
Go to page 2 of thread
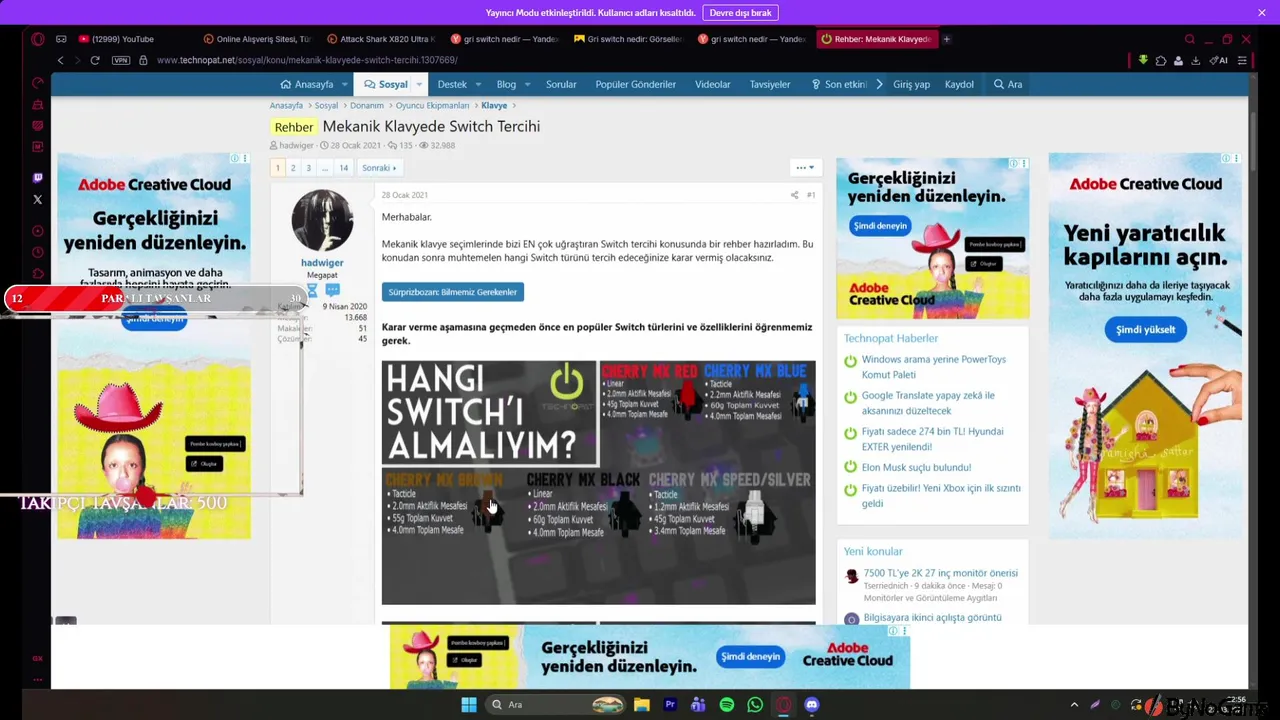tap(293, 168)
